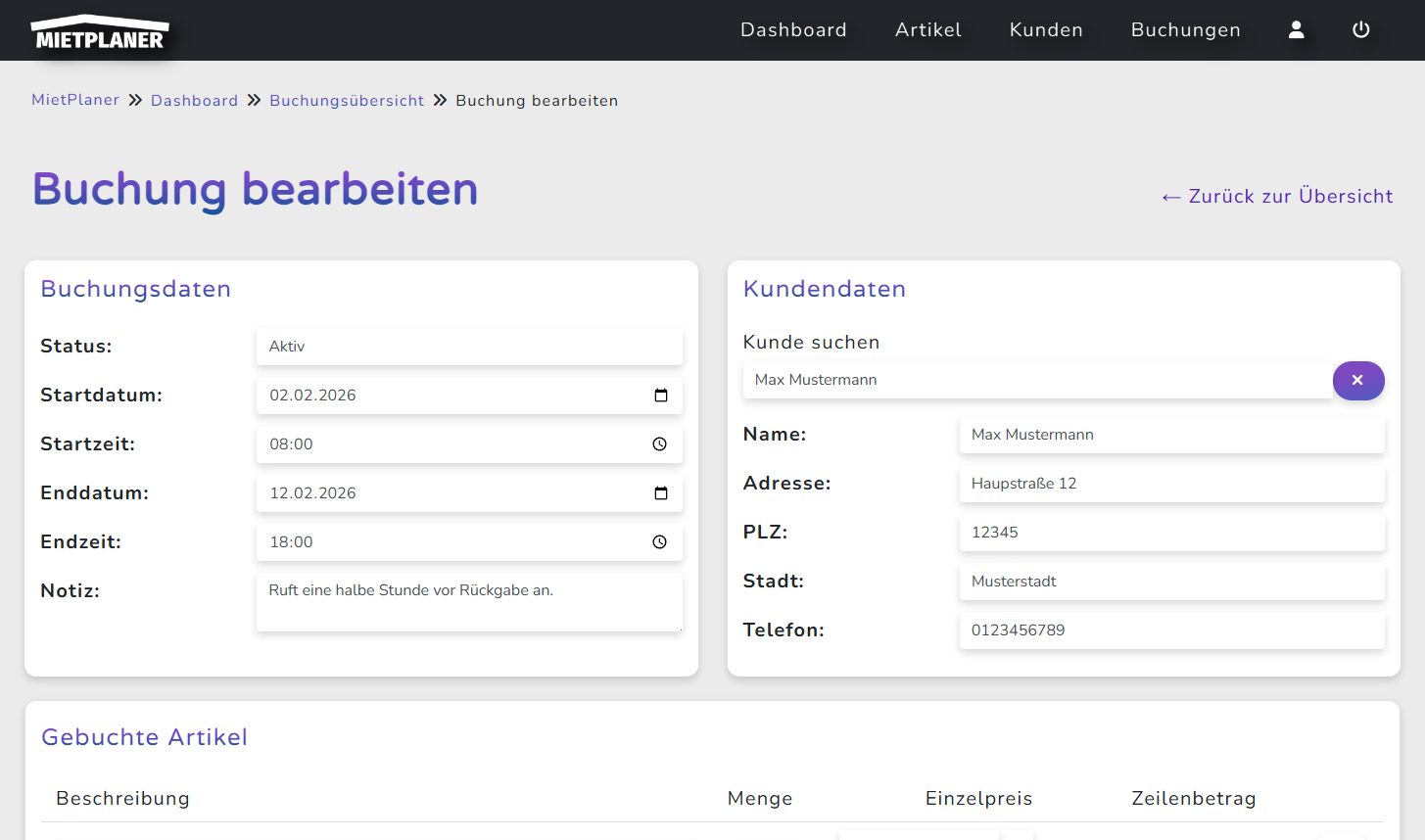This screenshot has height=840, width=1425.
Task: Click the Telefon input field
Action: 1171,630
